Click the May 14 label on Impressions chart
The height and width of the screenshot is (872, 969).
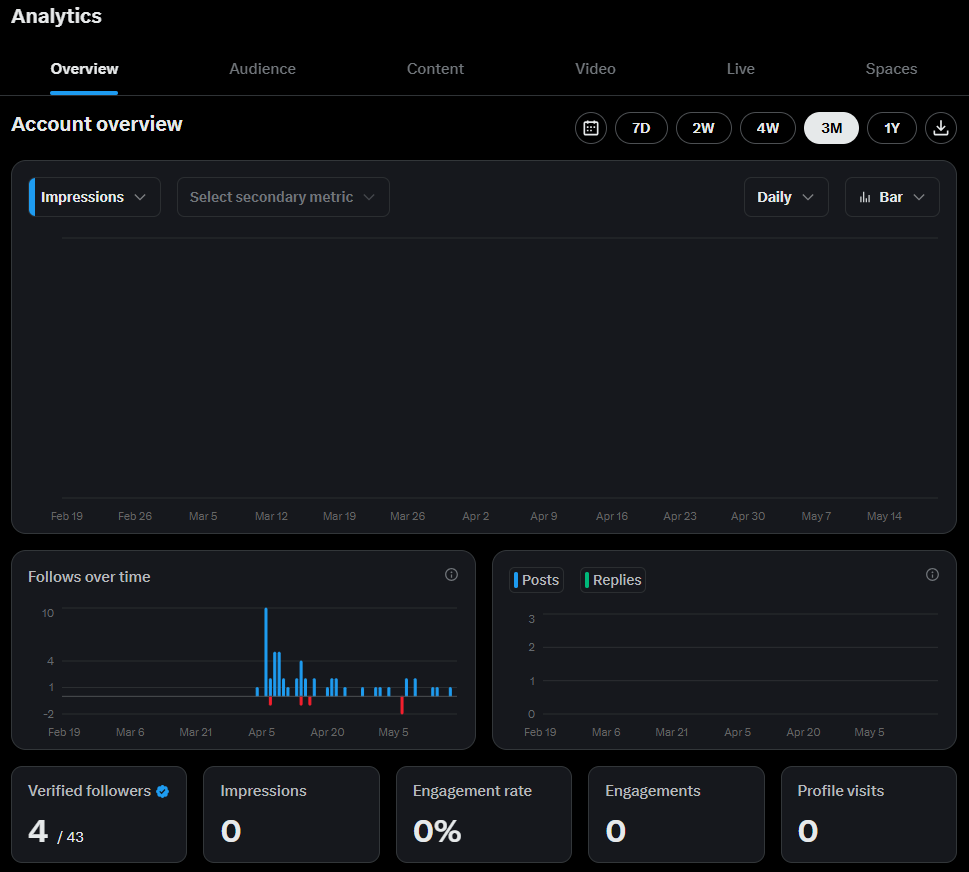(x=884, y=516)
